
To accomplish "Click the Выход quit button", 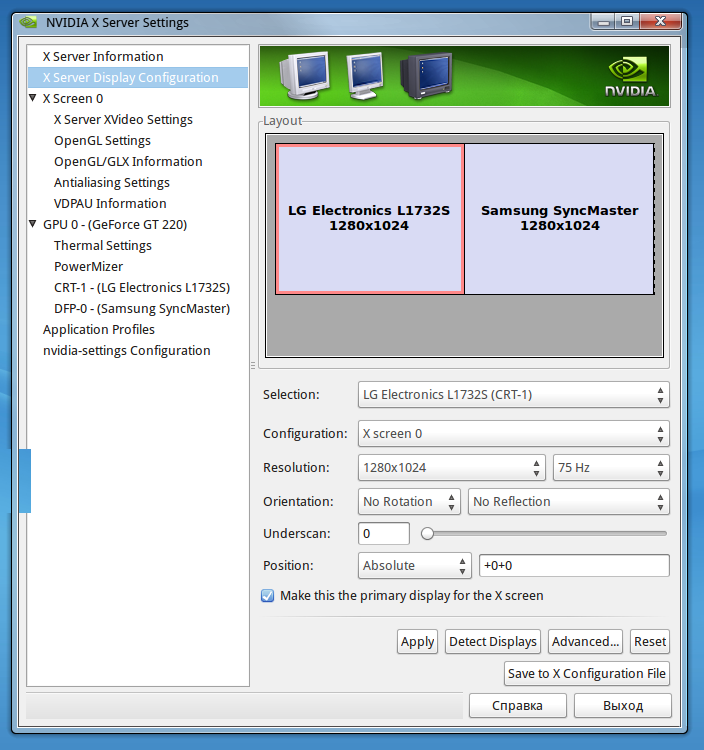I will point(623,706).
